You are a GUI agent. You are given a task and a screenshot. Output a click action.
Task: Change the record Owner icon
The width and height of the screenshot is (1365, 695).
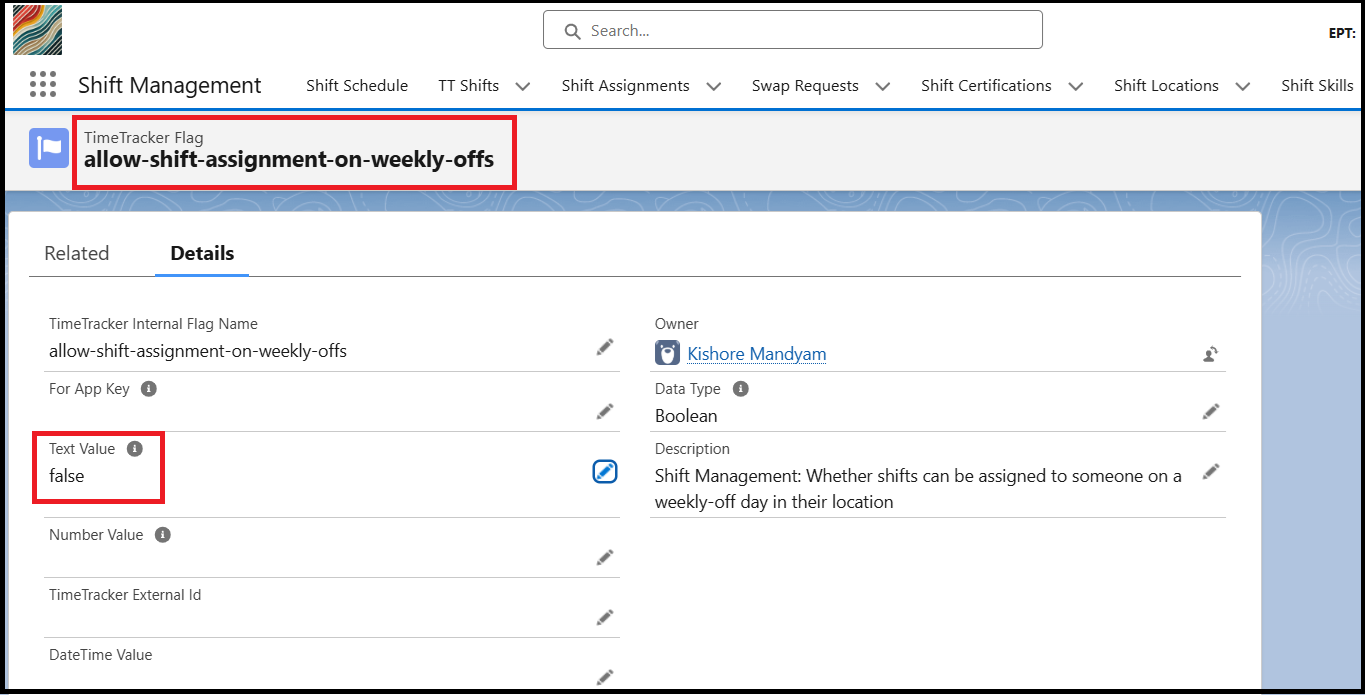[x=1210, y=354]
